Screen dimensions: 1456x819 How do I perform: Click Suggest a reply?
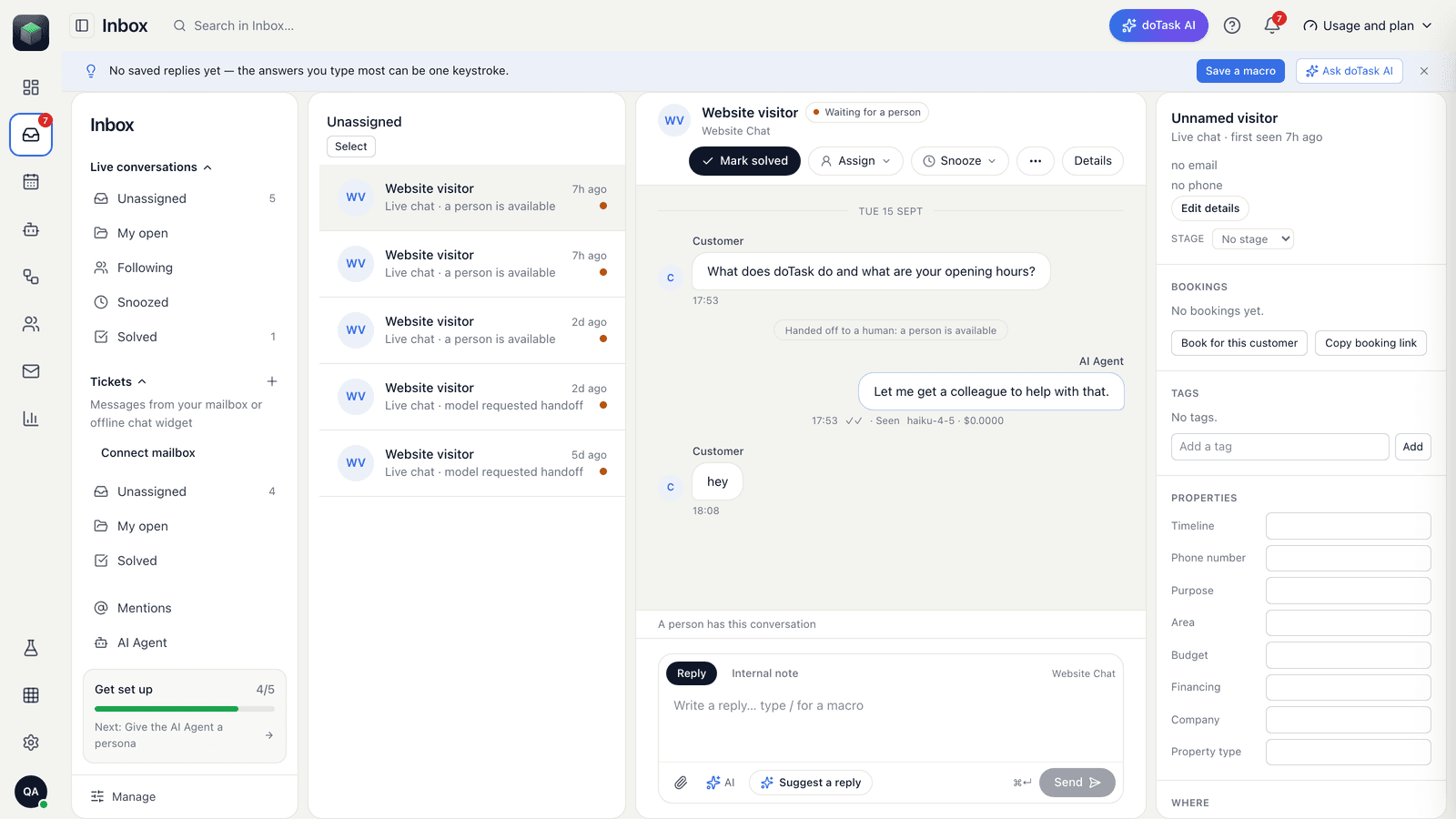[x=810, y=783]
